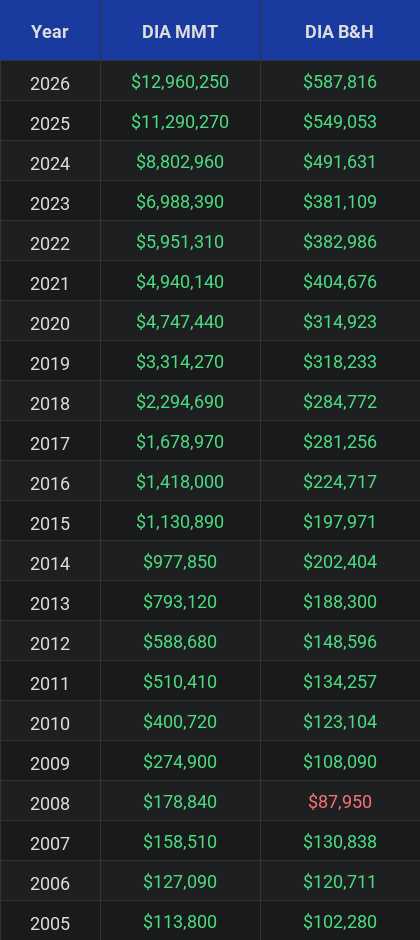Image resolution: width=420 pixels, height=940 pixels.
Task: Select the $281,256 value
Action: tap(340, 442)
